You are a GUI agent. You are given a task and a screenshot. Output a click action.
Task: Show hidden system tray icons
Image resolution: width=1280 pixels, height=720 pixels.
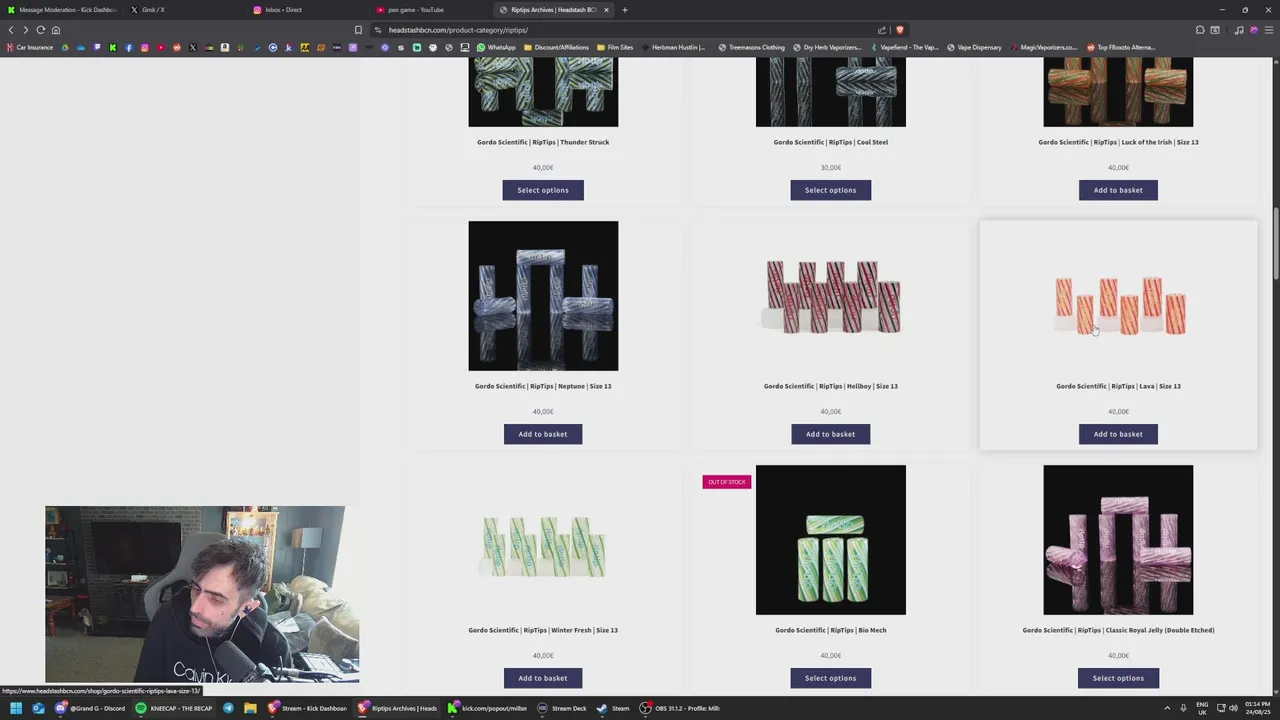1167,708
